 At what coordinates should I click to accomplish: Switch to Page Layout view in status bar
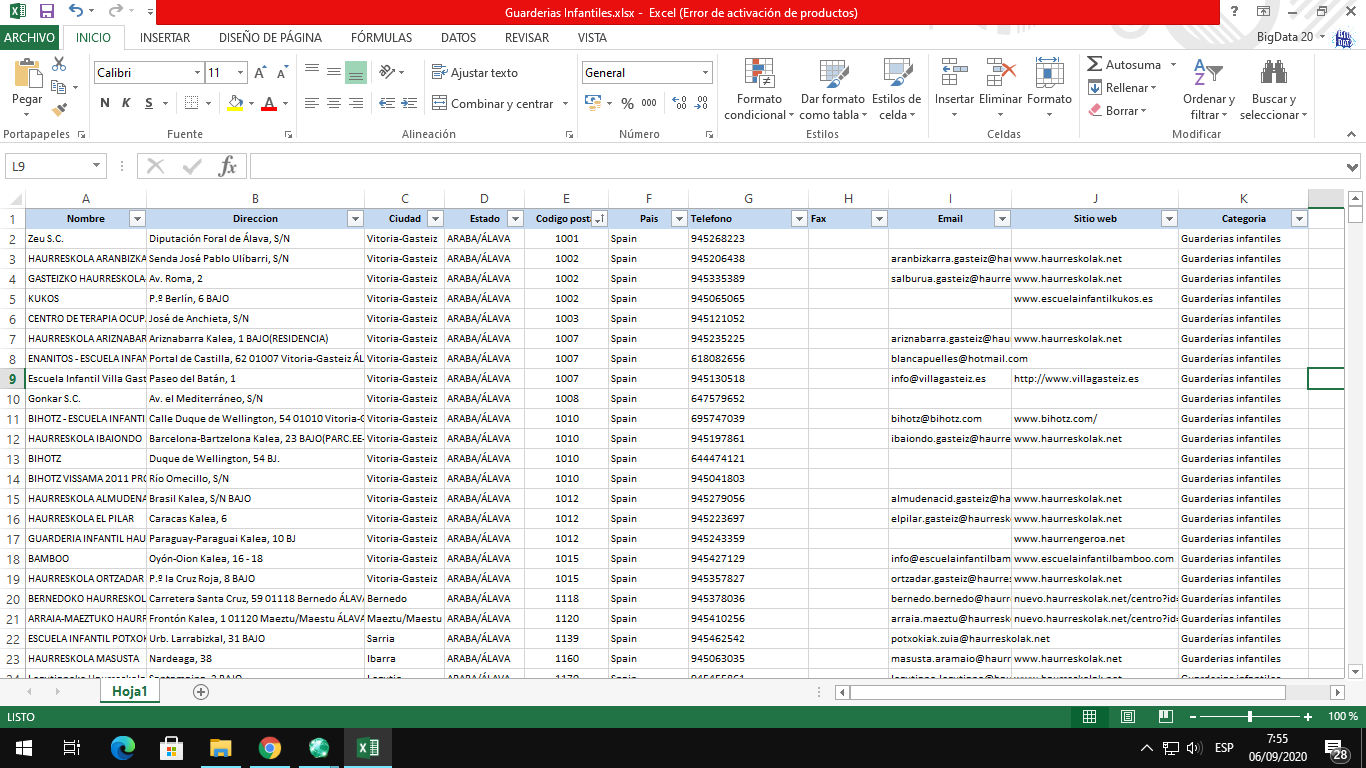1128,717
